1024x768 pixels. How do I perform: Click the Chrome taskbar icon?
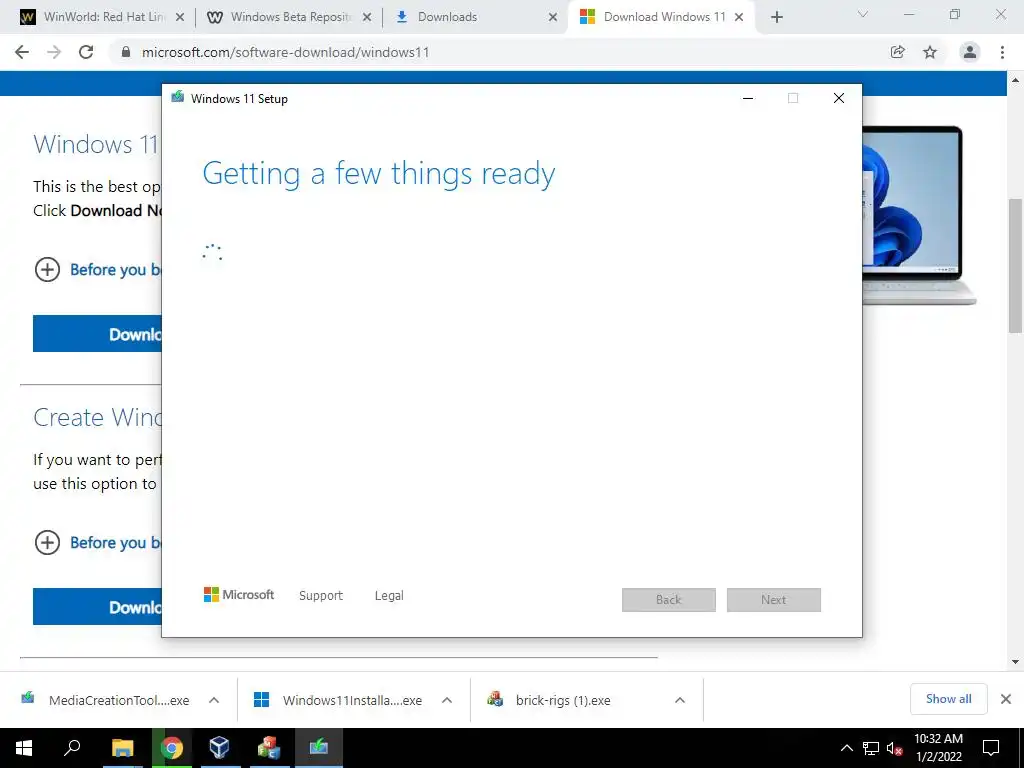pyautogui.click(x=172, y=748)
